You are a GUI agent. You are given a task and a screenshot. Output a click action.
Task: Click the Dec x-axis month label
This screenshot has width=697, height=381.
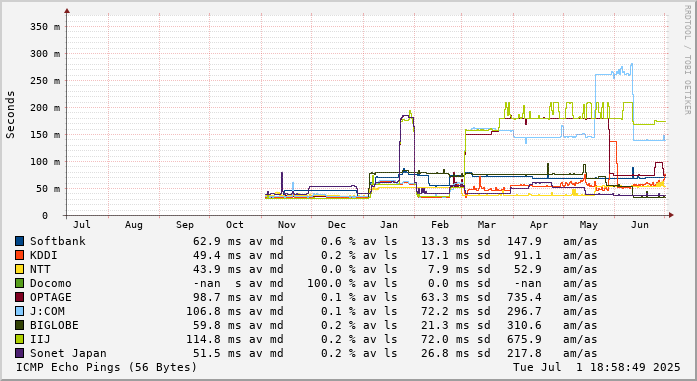point(337,225)
